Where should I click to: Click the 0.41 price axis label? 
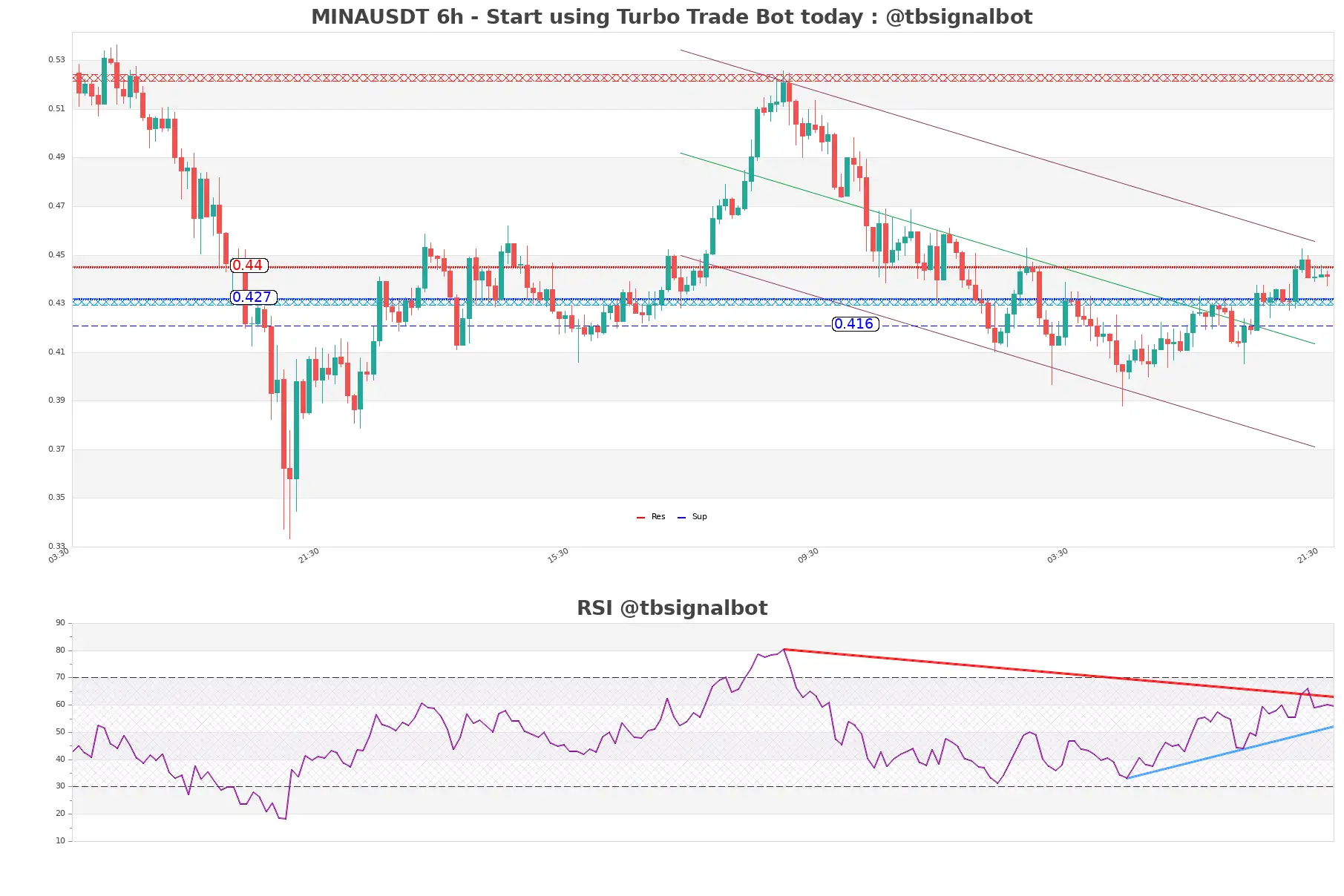(56, 352)
